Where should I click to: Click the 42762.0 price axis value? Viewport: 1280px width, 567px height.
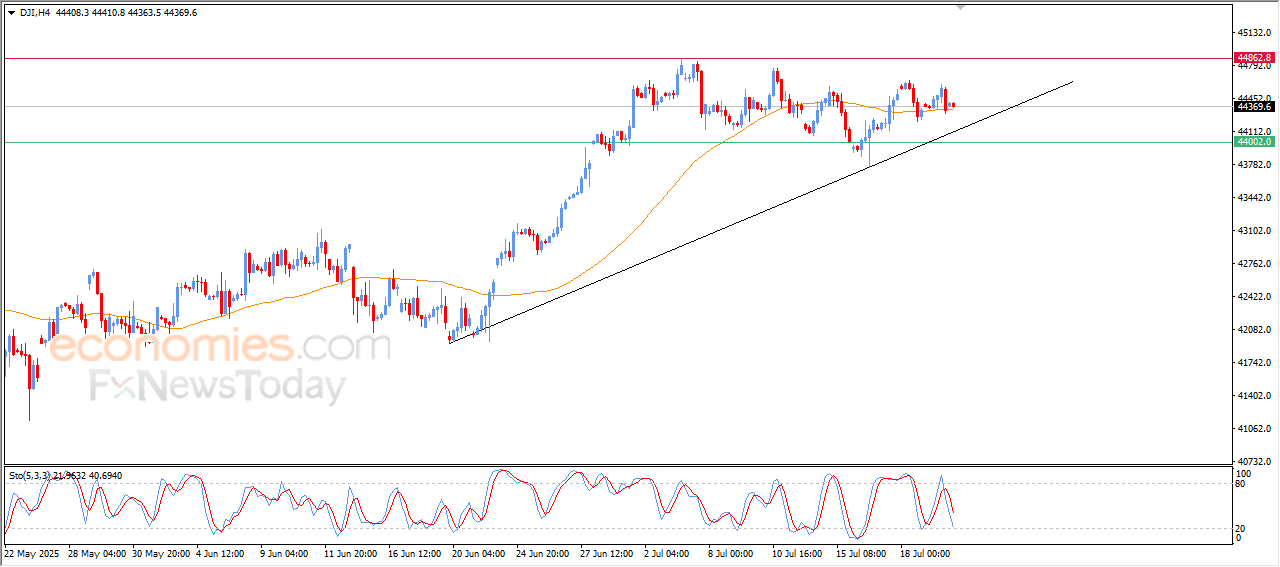pyautogui.click(x=1255, y=263)
